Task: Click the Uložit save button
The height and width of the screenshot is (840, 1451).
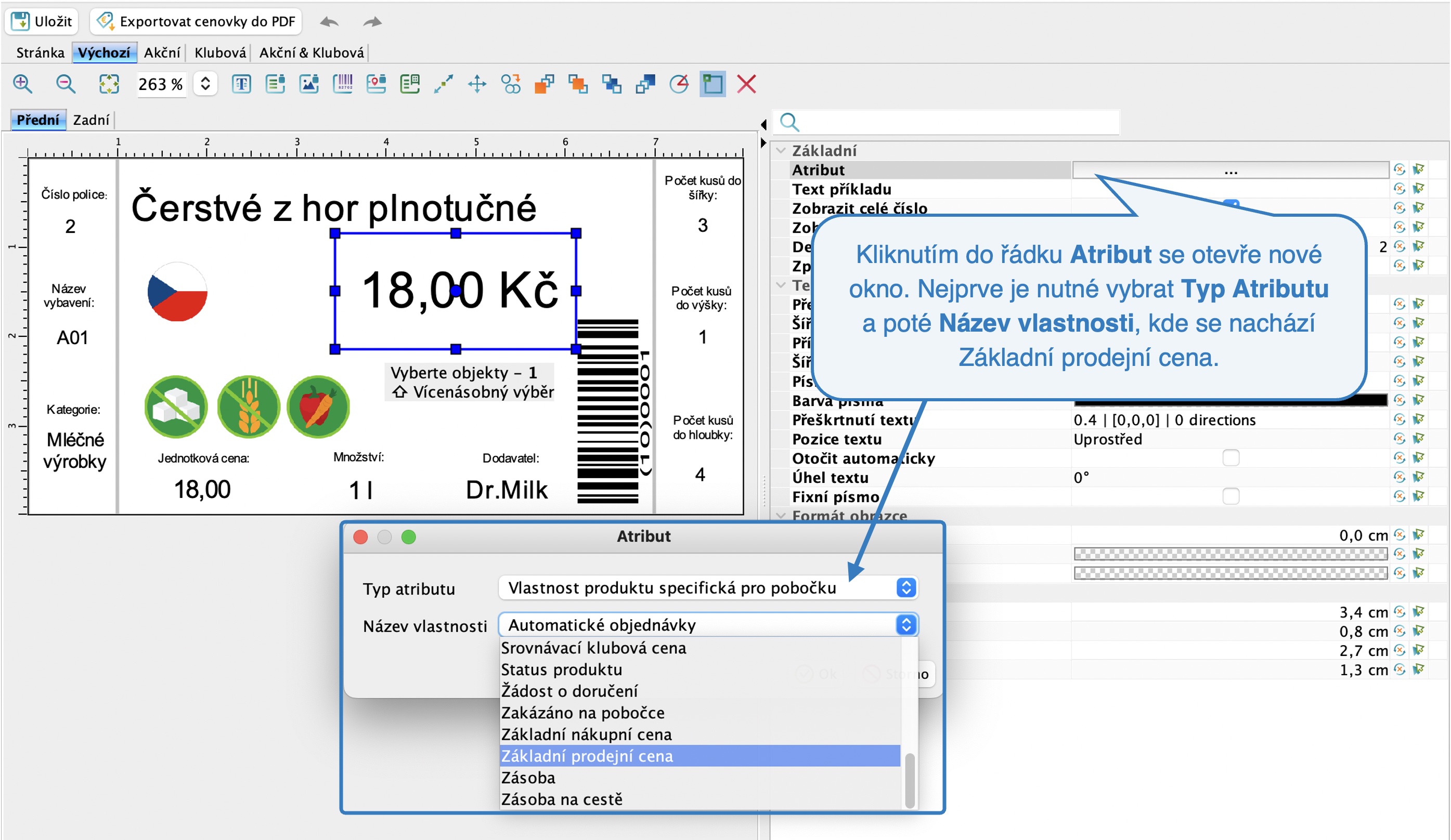Action: pos(42,21)
